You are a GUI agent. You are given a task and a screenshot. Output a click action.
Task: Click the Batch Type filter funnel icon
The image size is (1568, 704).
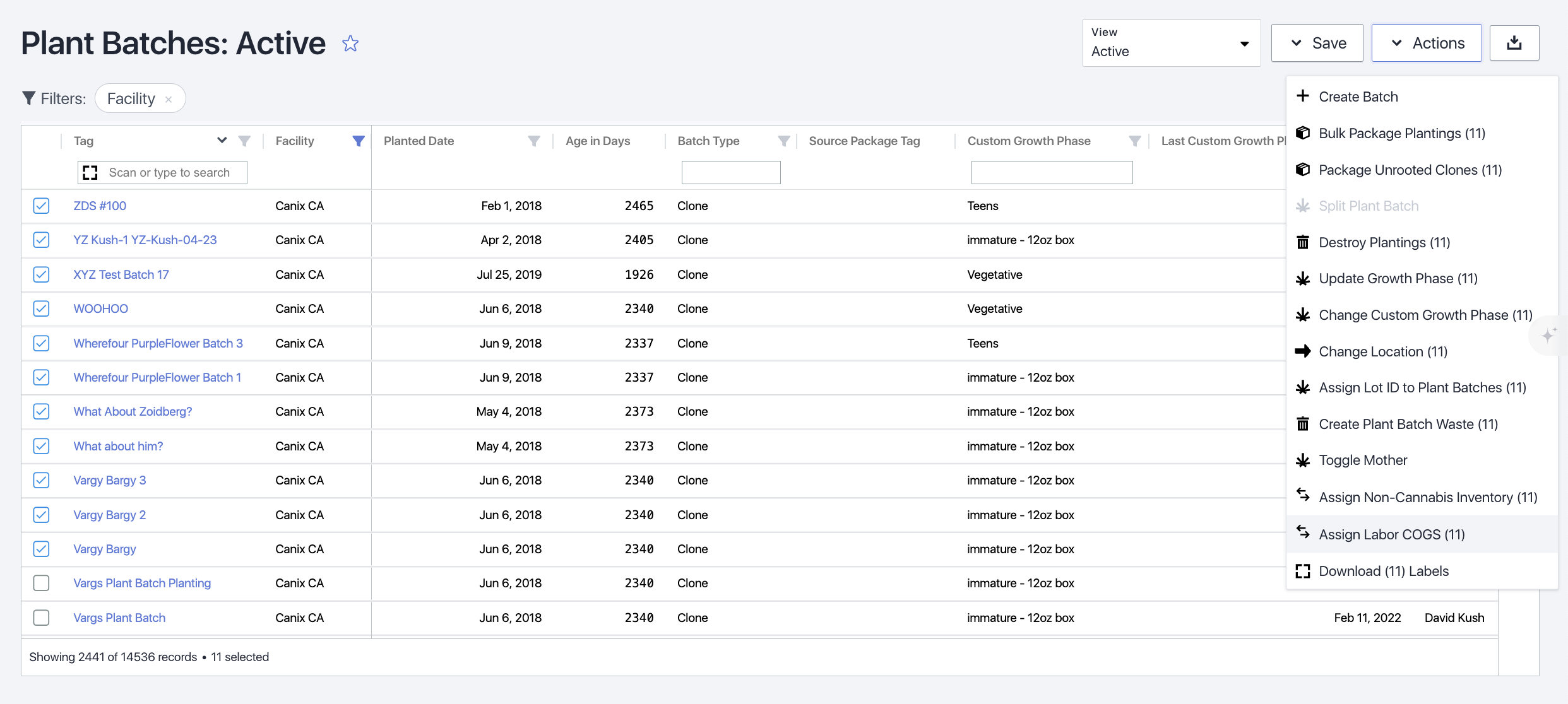[x=783, y=141]
